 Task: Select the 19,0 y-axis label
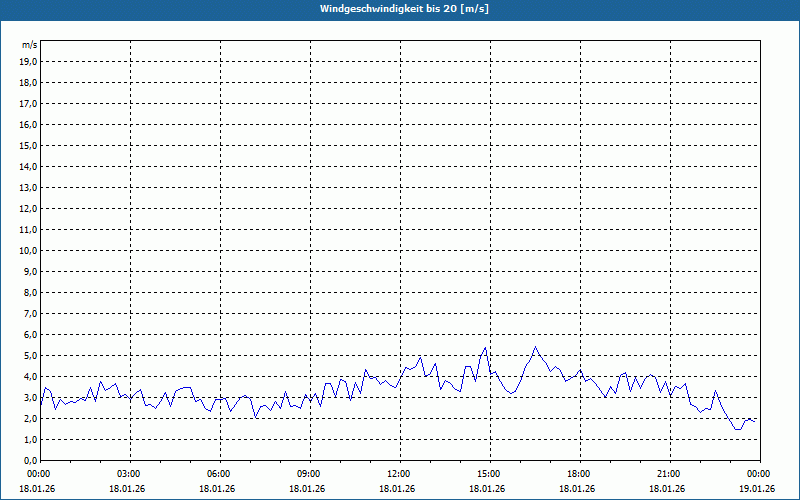pos(29,61)
